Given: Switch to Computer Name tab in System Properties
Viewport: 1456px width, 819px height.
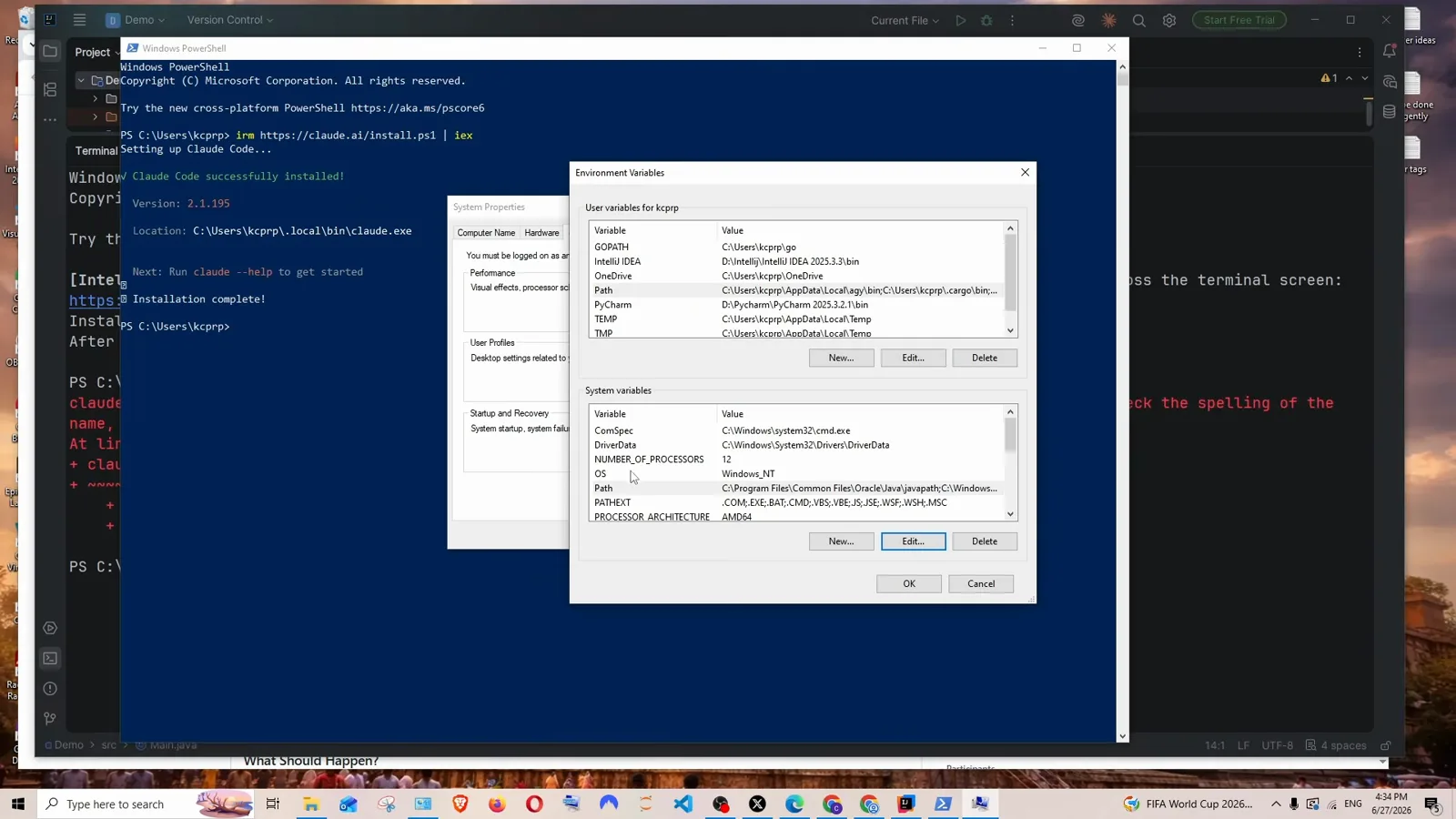Looking at the screenshot, I should [x=486, y=233].
